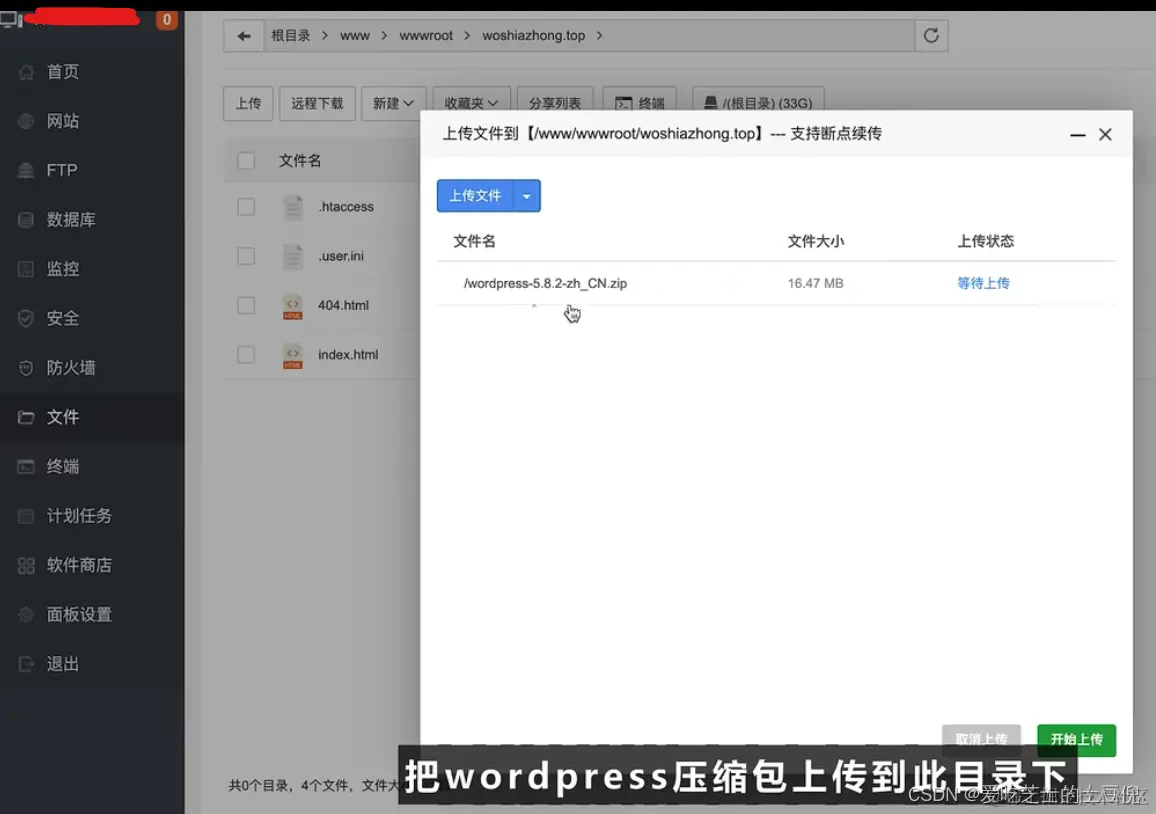Viewport: 1156px width, 814px height.
Task: Click the 文件大小 column header
Action: coord(815,241)
